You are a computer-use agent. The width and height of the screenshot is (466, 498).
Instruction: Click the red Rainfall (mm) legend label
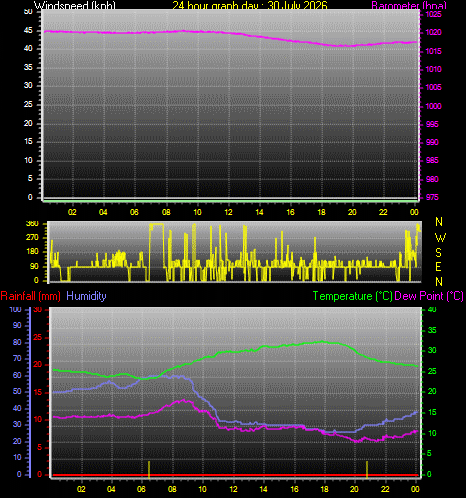click(x=31, y=296)
